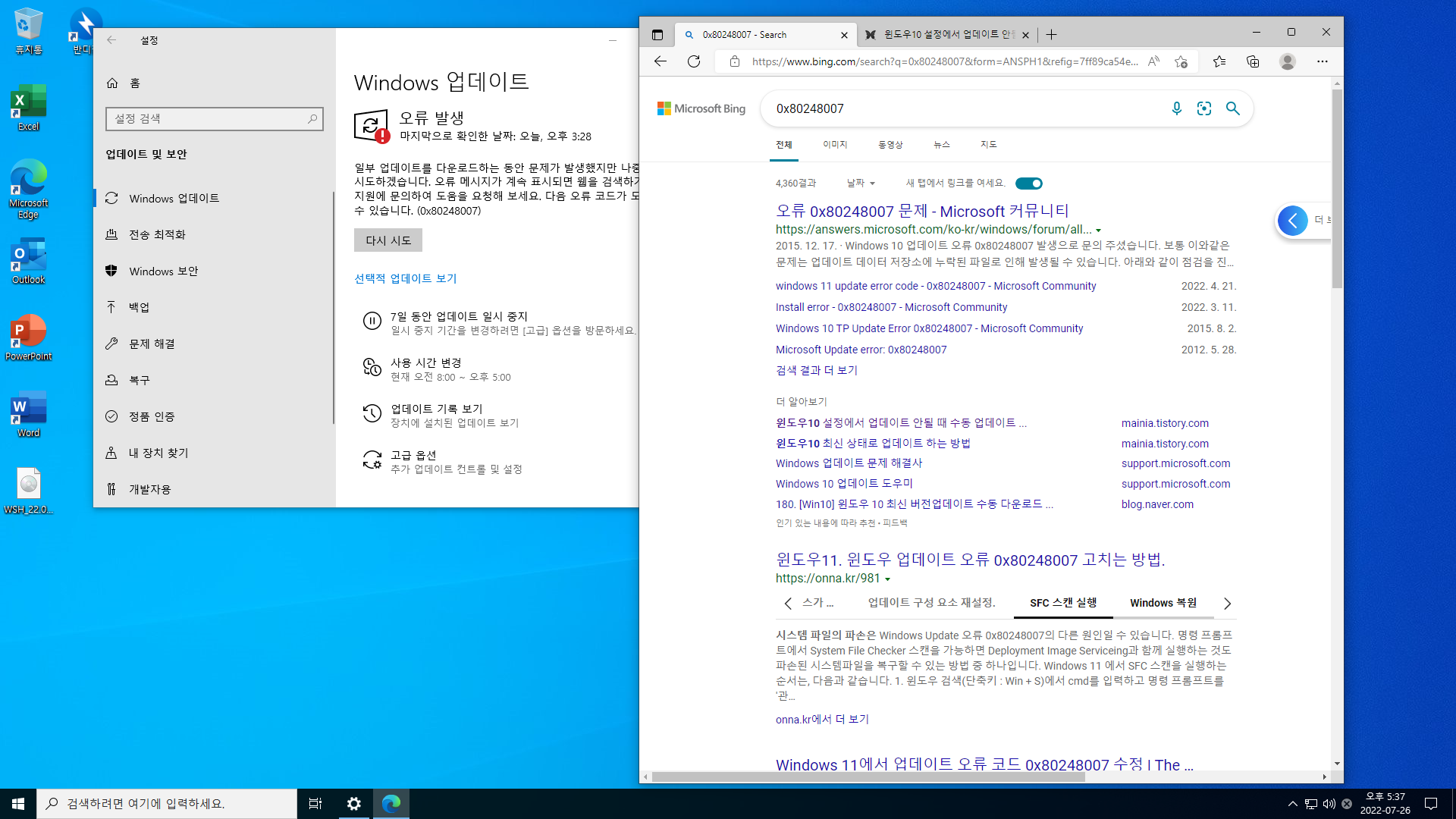1456x819 pixels.
Task: Open Recycle Bin desktop icon
Action: pyautogui.click(x=29, y=32)
